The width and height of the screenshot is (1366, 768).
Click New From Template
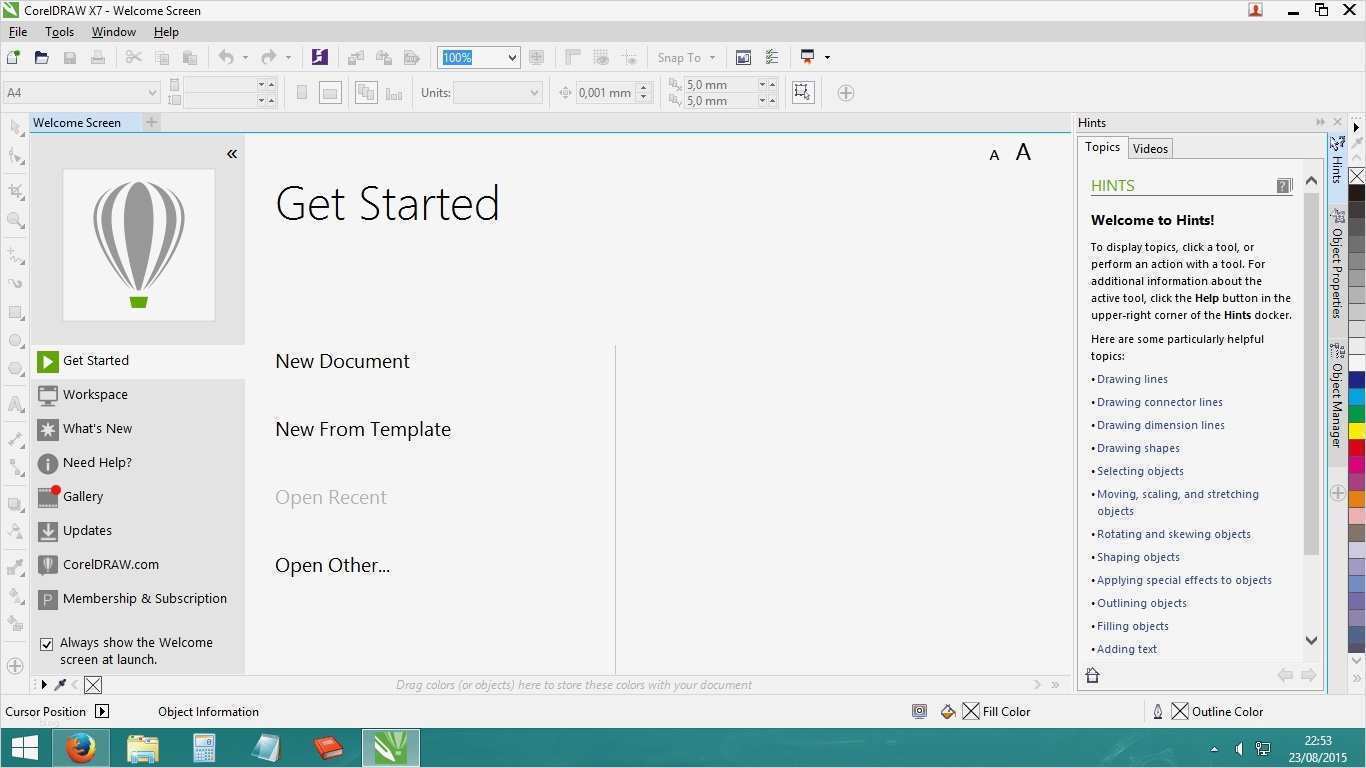pos(363,430)
